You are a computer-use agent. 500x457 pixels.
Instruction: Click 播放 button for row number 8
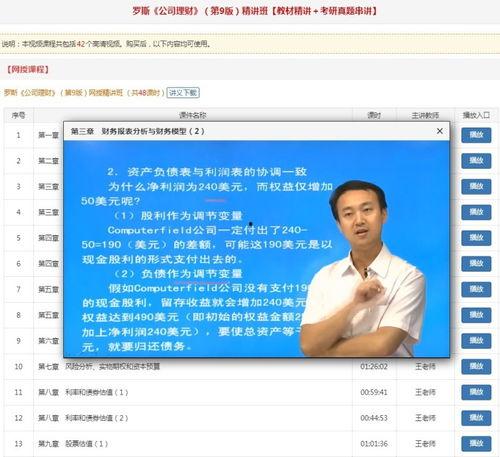tap(476, 315)
